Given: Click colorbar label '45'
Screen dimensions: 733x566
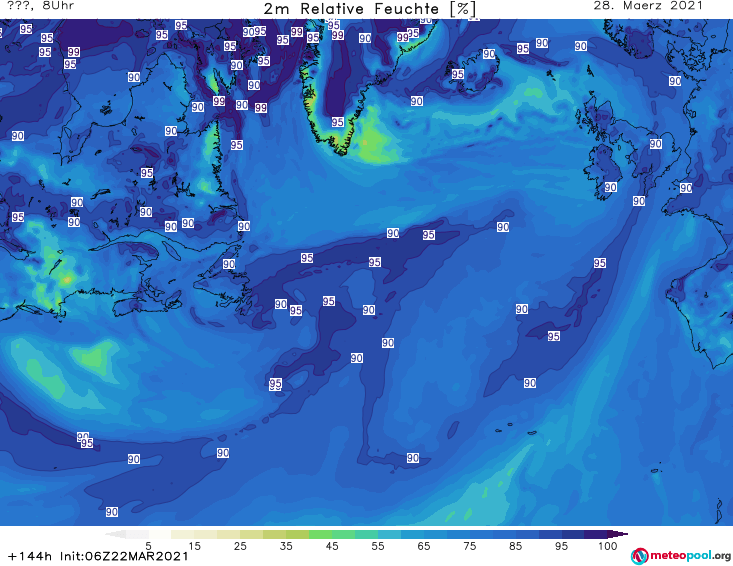Looking at the screenshot, I should click(332, 546).
